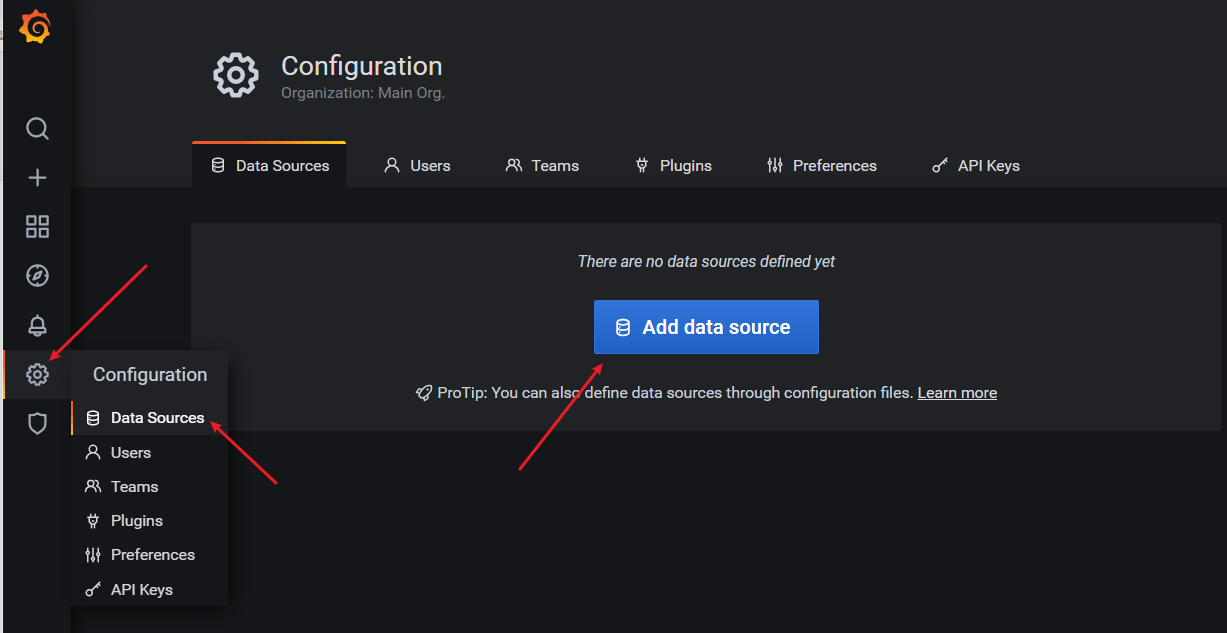This screenshot has width=1227, height=633.
Task: Open Explore via compass sidebar icon
Action: coord(37,276)
